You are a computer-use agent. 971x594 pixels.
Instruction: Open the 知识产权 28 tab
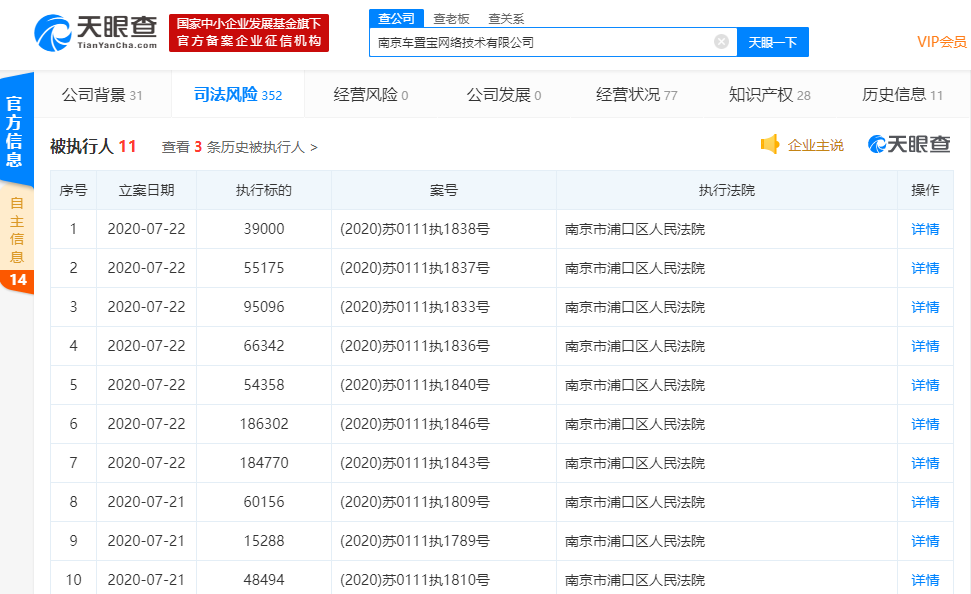click(770, 95)
